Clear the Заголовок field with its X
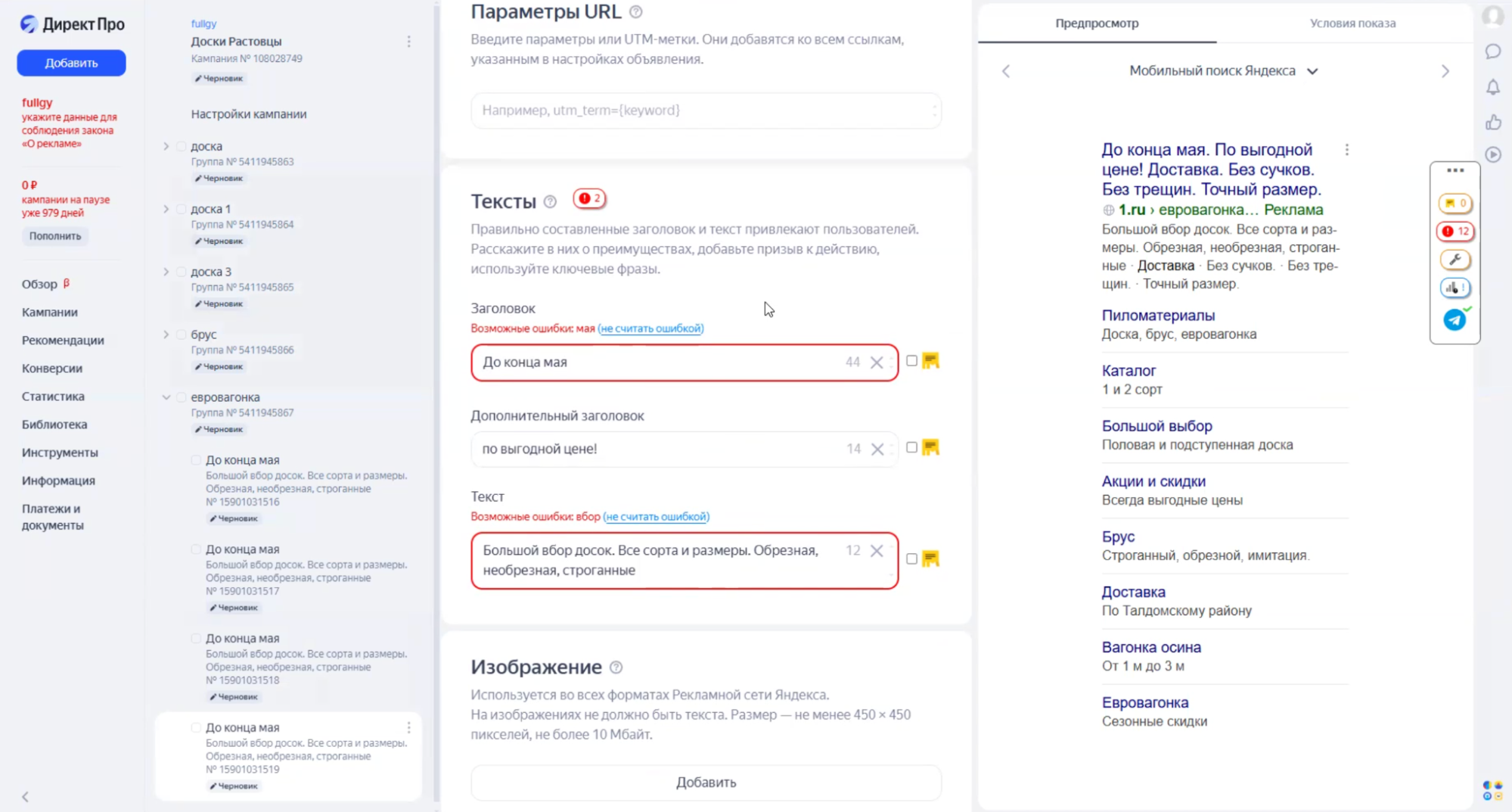The height and width of the screenshot is (812, 1512). [x=877, y=362]
